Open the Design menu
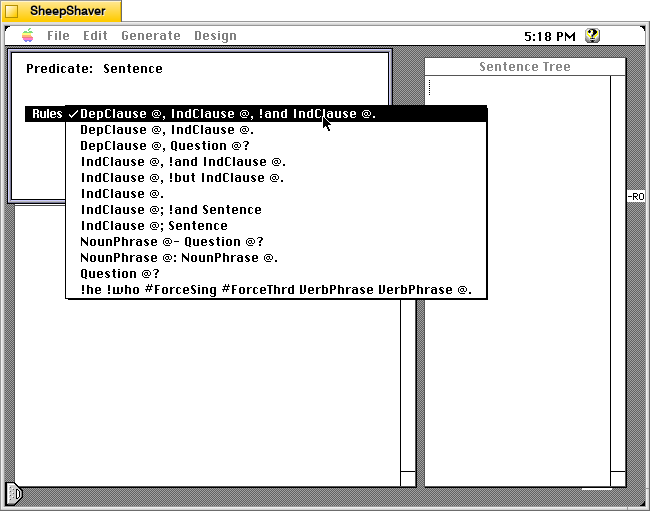 pos(215,36)
